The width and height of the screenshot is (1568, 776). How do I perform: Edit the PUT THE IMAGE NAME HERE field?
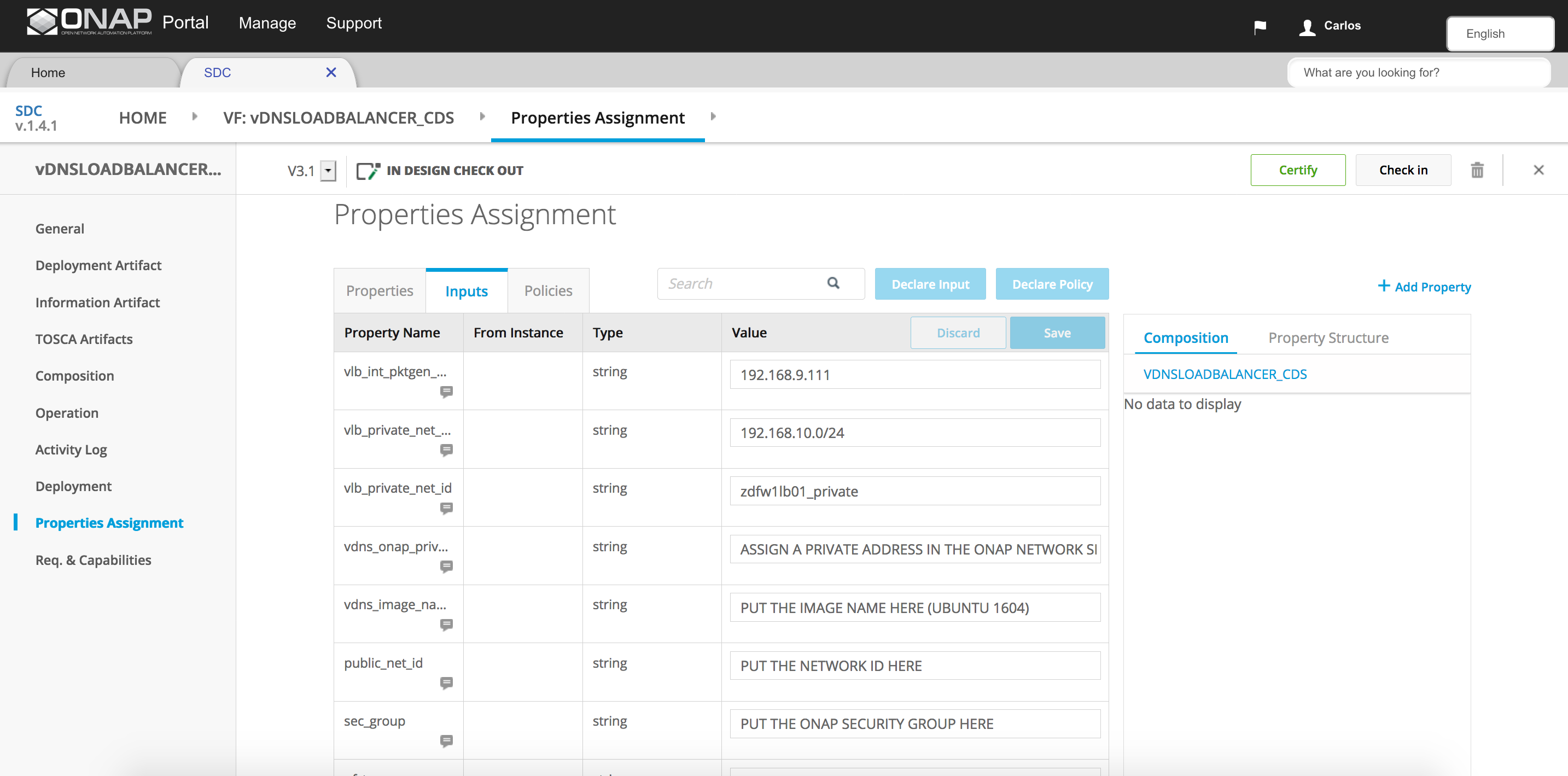point(915,608)
